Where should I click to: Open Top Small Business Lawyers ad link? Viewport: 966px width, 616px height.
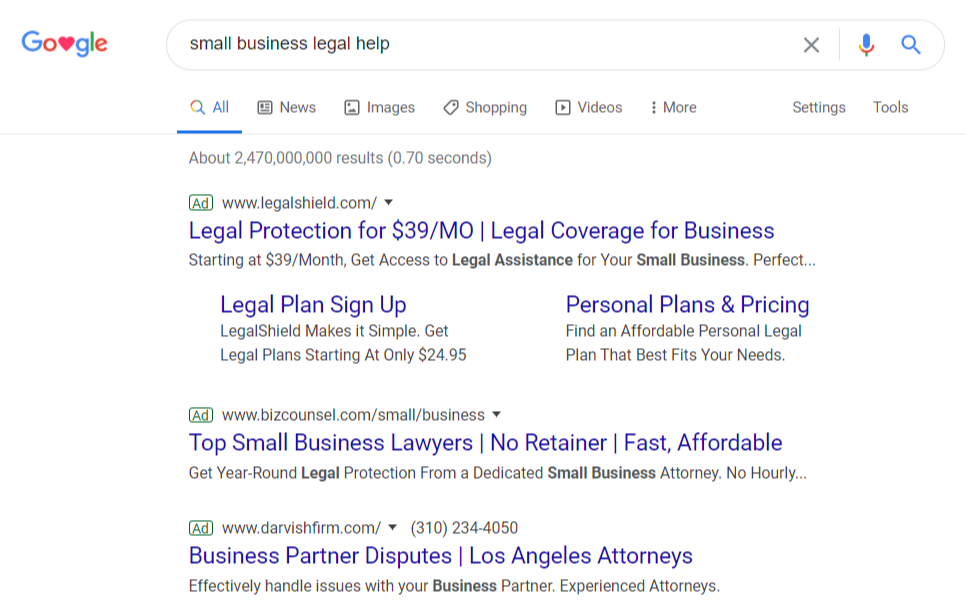485,443
